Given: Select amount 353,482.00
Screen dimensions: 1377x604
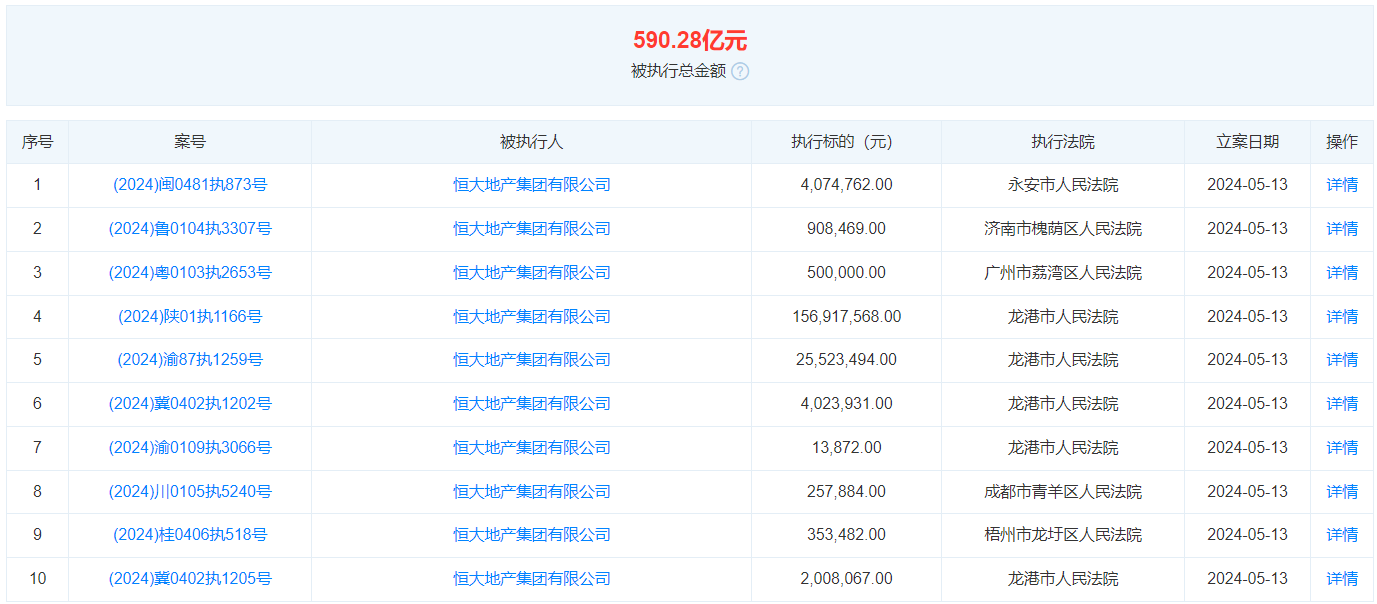Looking at the screenshot, I should click(846, 535).
